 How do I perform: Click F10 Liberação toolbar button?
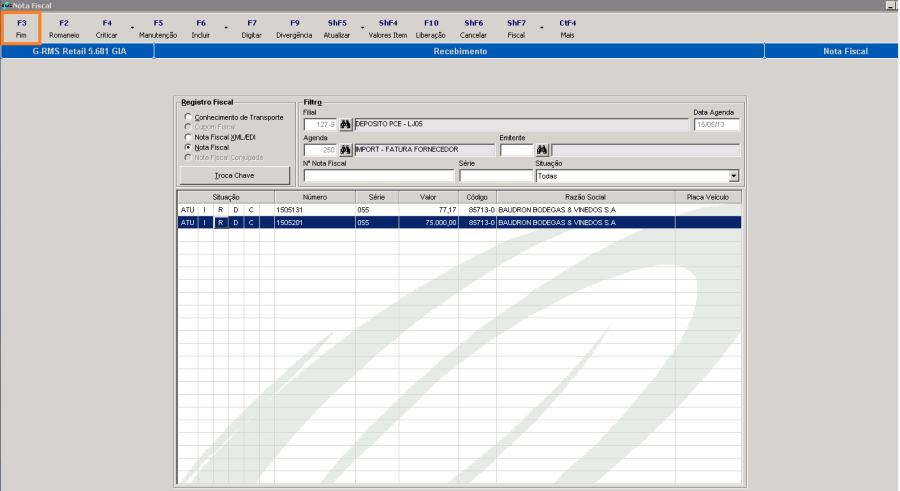pyautogui.click(x=431, y=29)
